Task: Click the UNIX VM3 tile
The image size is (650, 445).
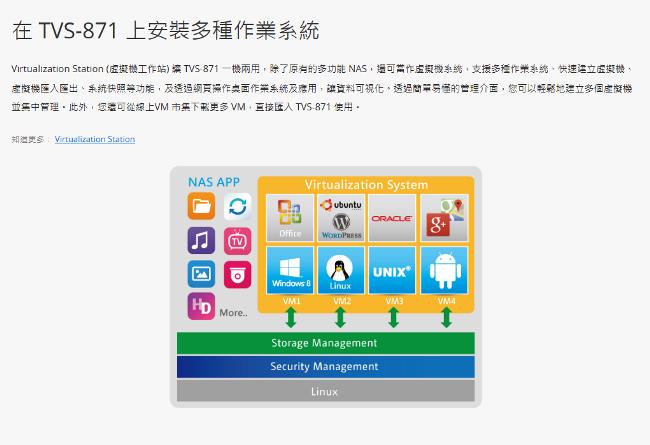Action: pos(392,270)
